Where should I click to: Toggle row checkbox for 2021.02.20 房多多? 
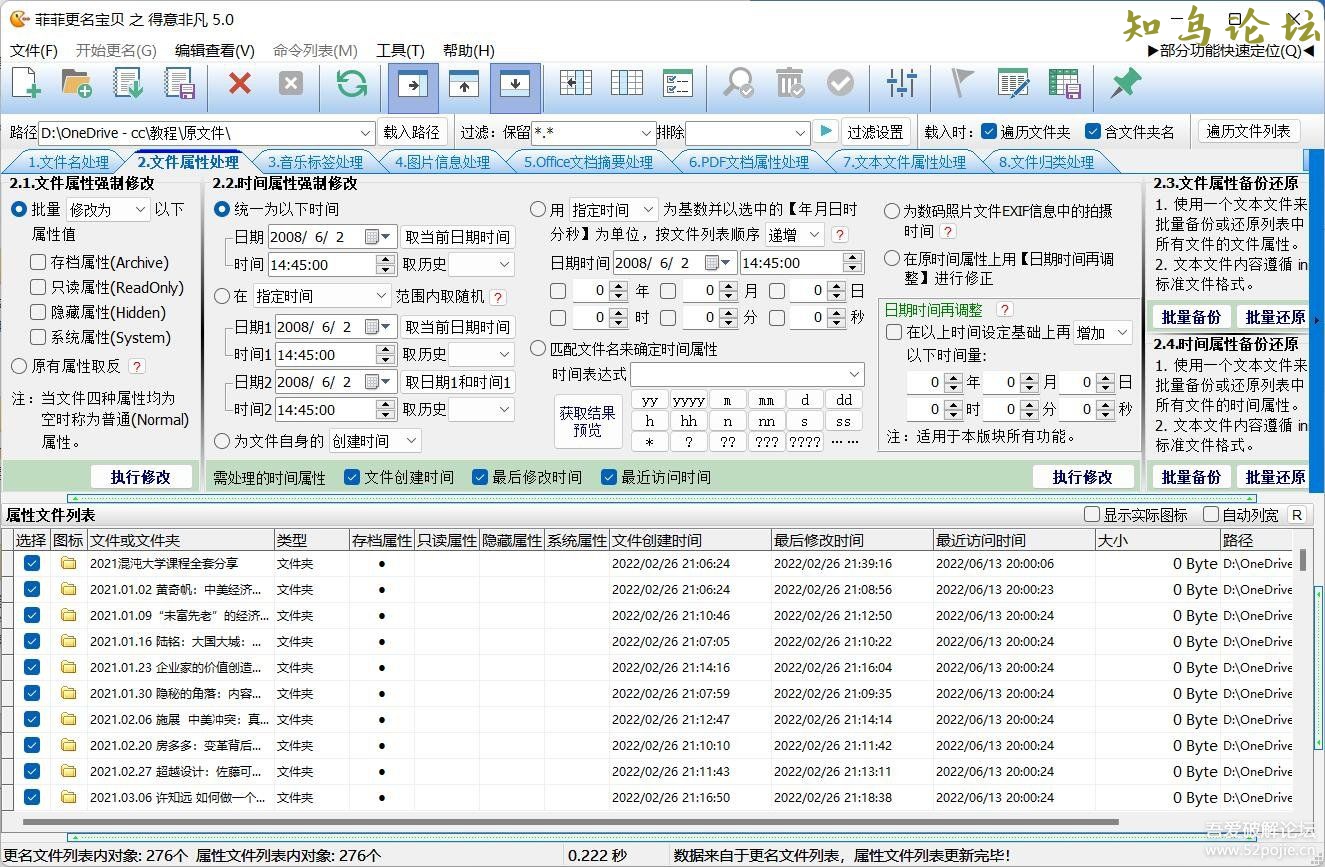(x=32, y=745)
